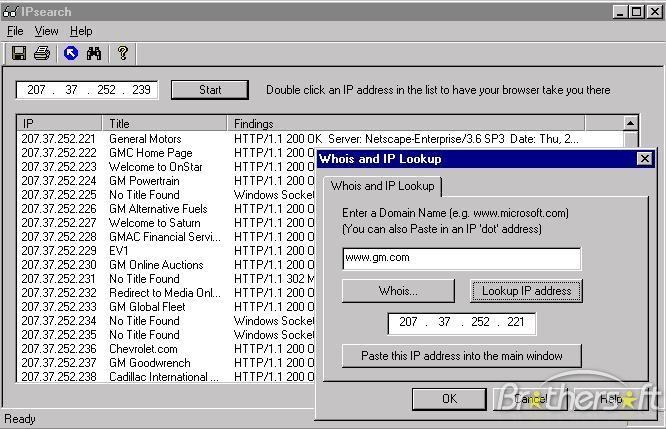
Task: Open the File menu
Action: click(15, 31)
